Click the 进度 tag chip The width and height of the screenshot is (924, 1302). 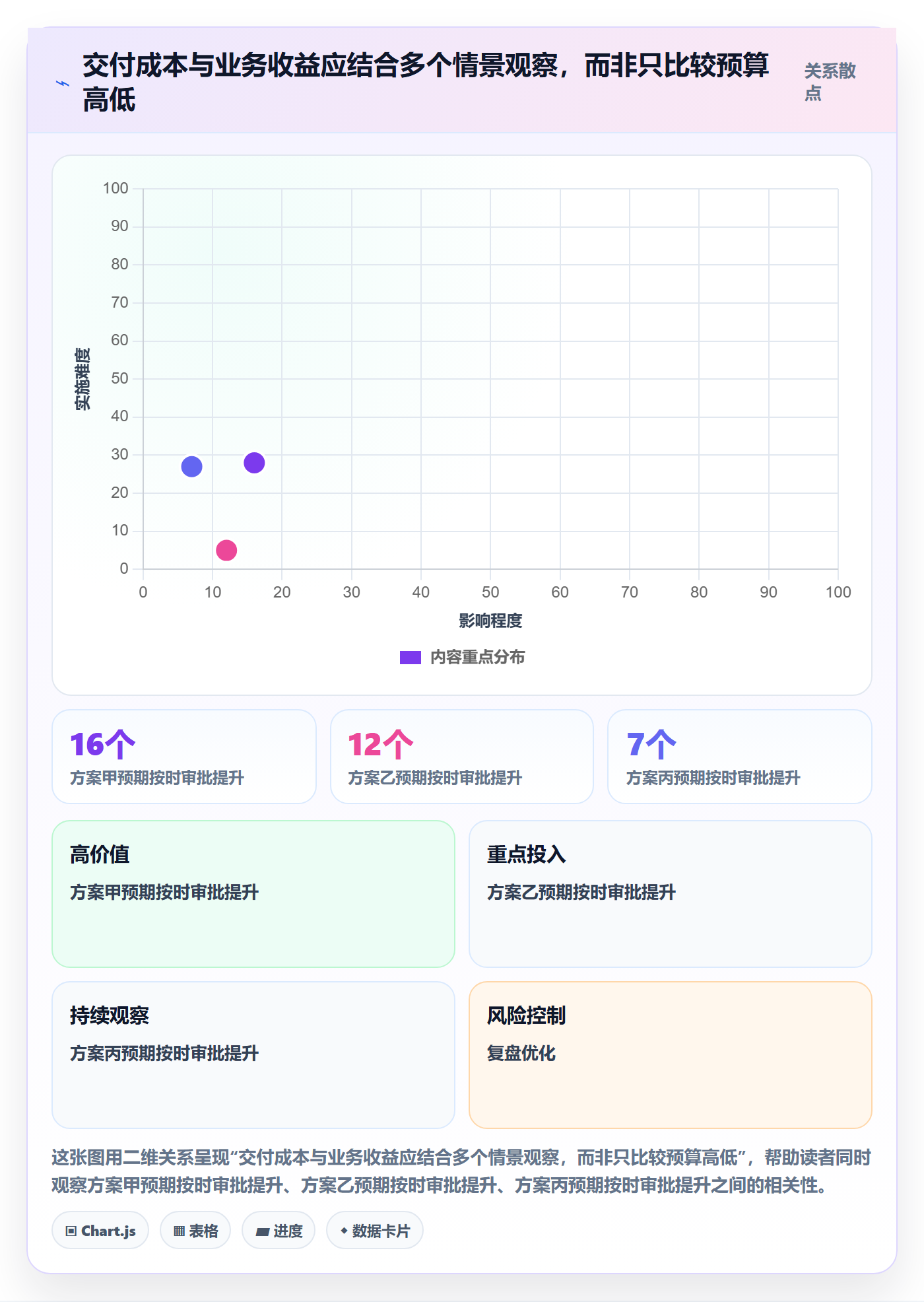(279, 1231)
